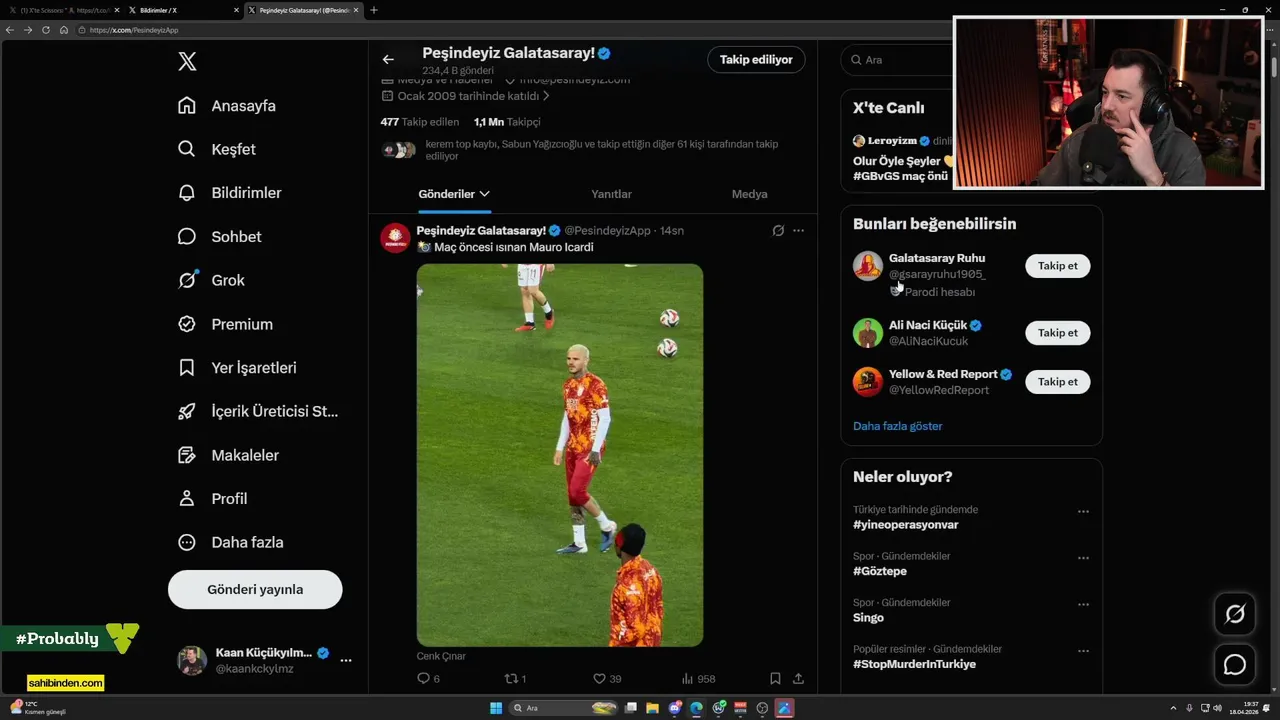Viewport: 1280px width, 720px height.
Task: Switch to Medya tab
Action: pyautogui.click(x=749, y=194)
